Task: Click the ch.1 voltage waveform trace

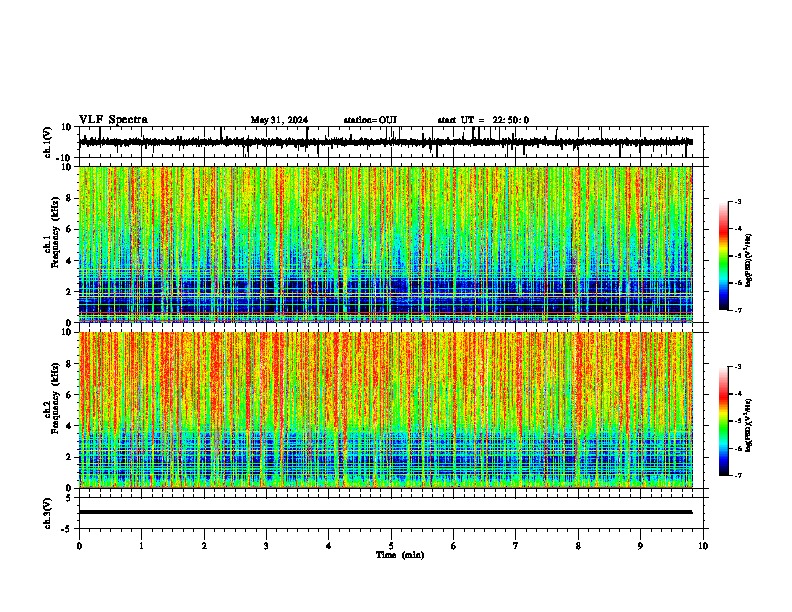Action: pos(385,142)
